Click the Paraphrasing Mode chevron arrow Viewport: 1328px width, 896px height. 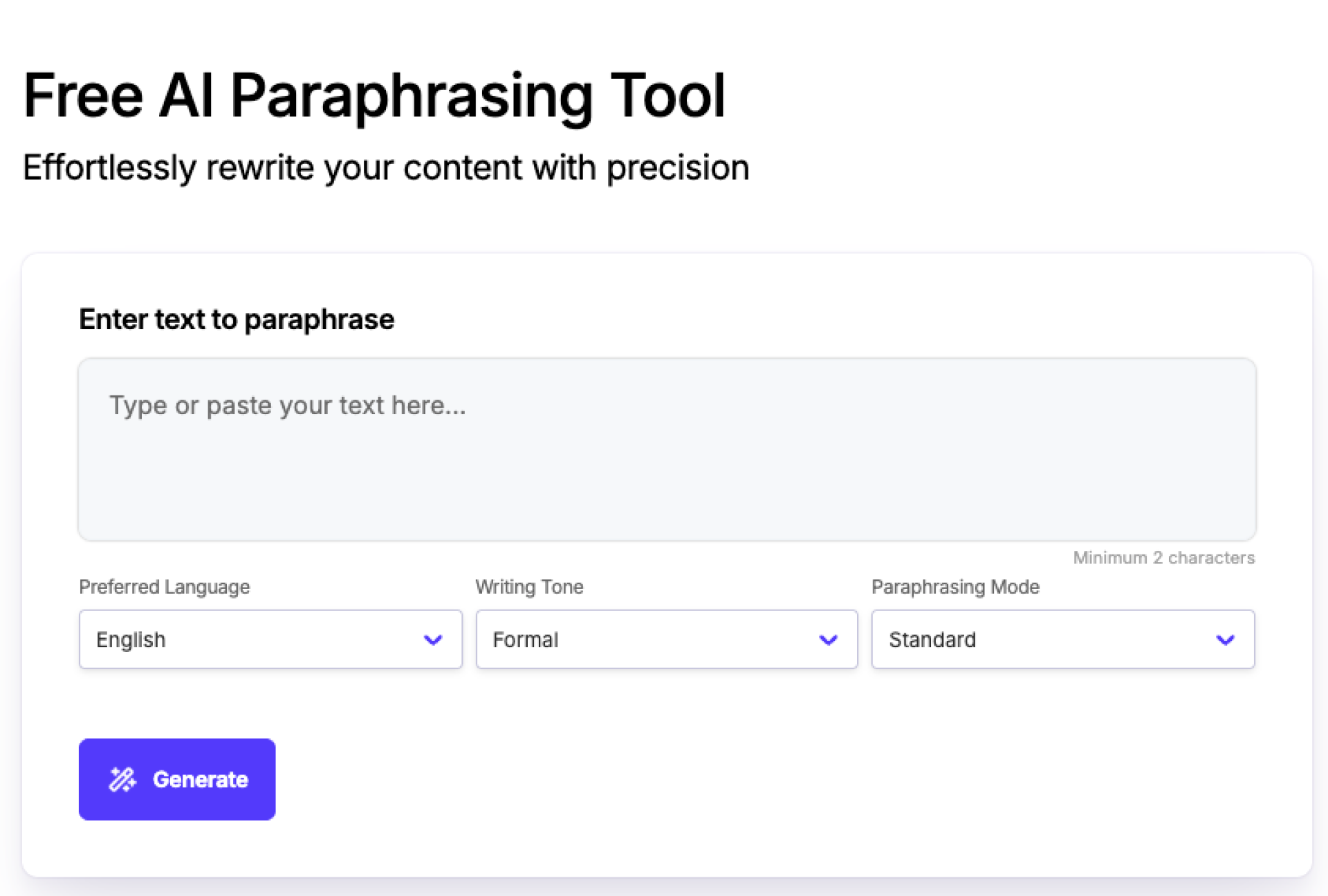pyautogui.click(x=1225, y=640)
